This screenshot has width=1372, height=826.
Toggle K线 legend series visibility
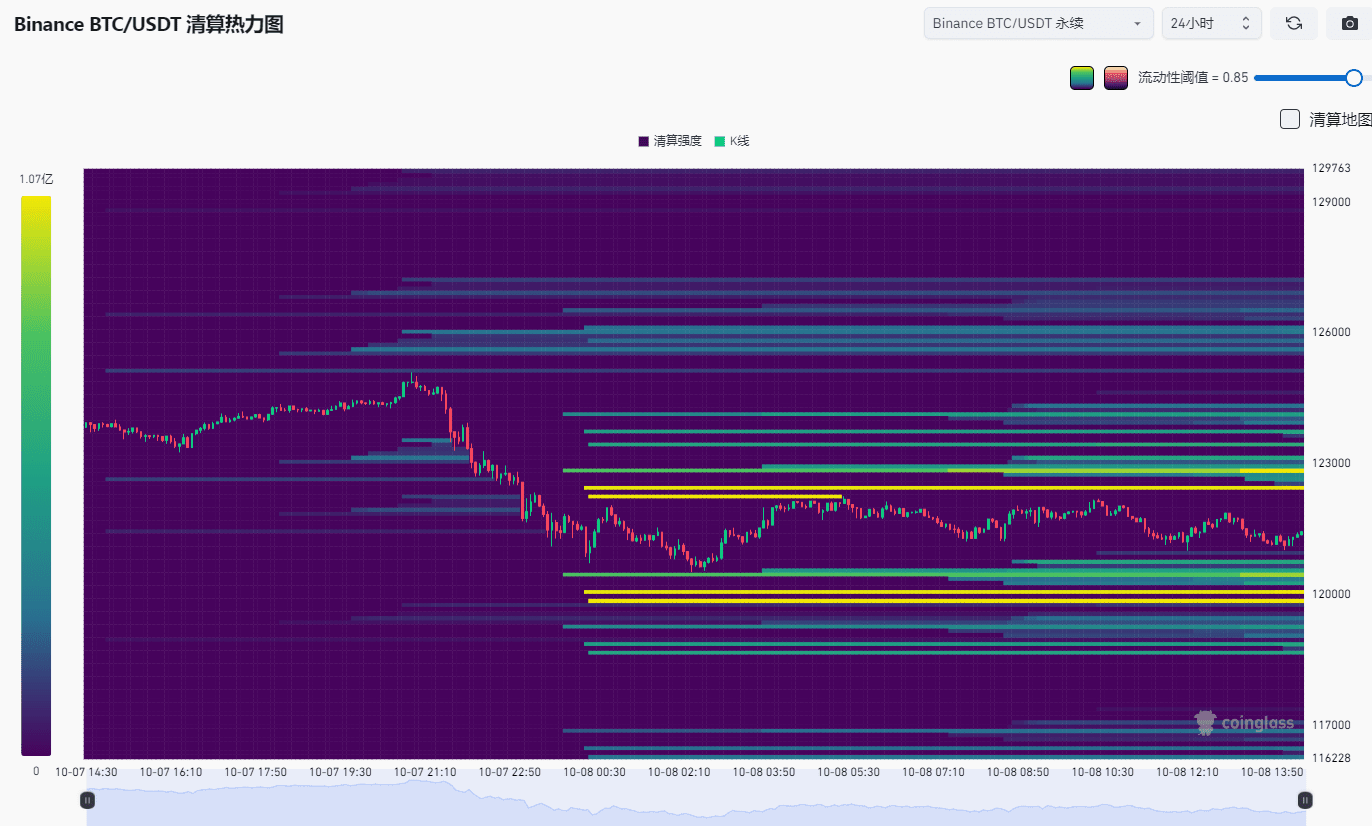tap(731, 141)
